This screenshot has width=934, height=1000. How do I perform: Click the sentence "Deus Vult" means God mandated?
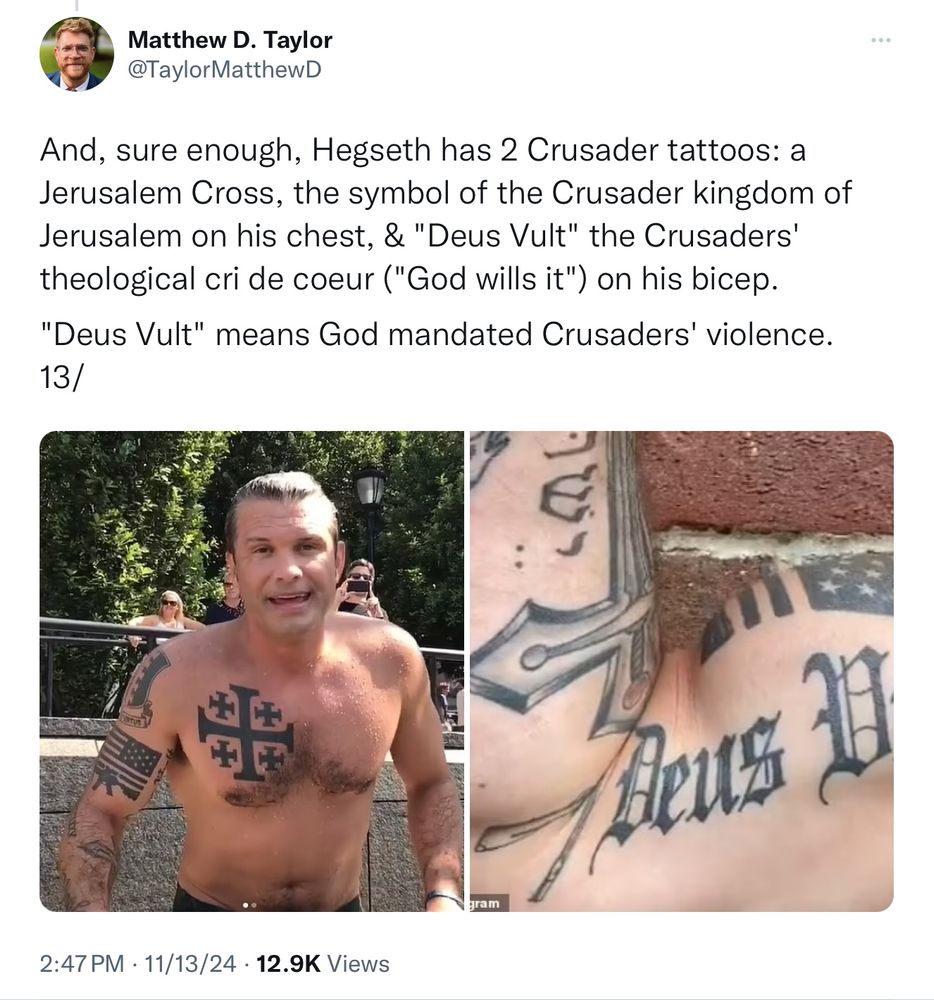click(436, 334)
